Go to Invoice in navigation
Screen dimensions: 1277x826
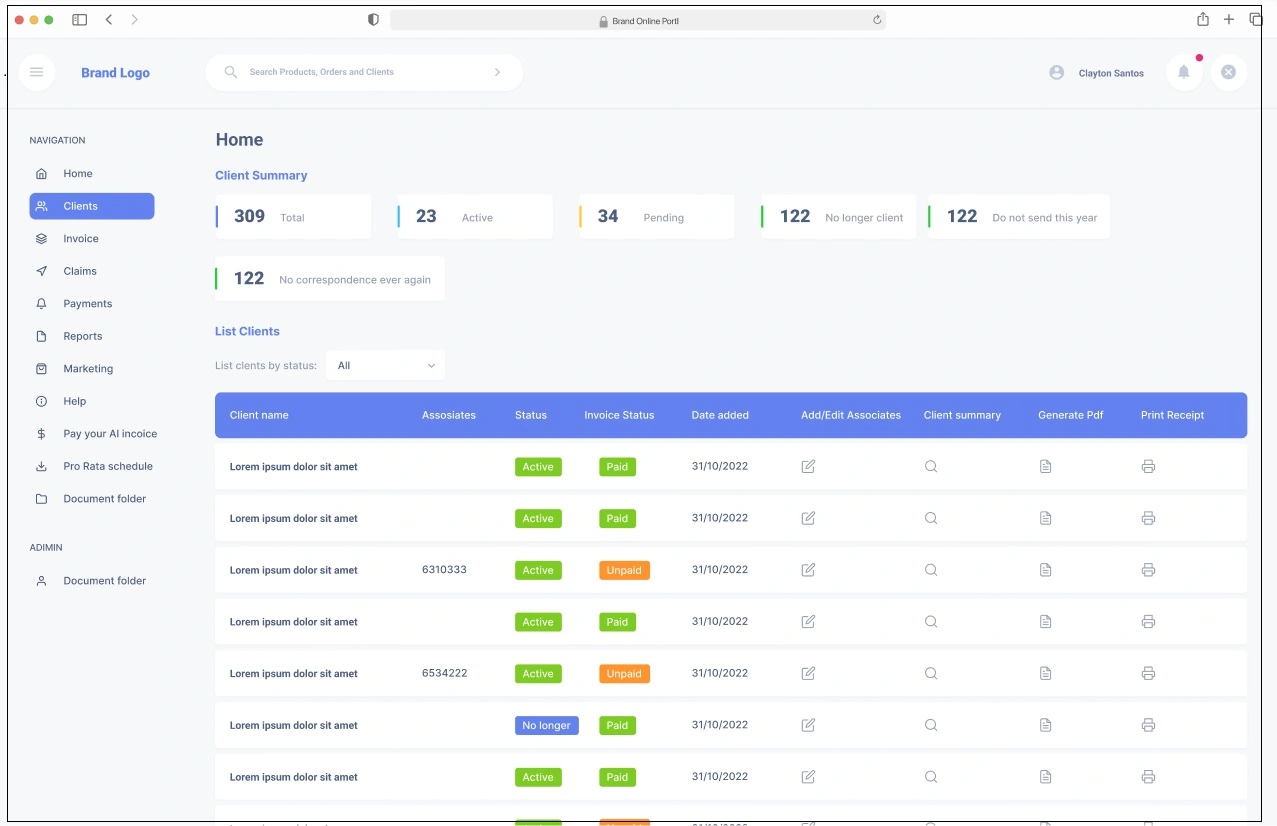tap(81, 239)
